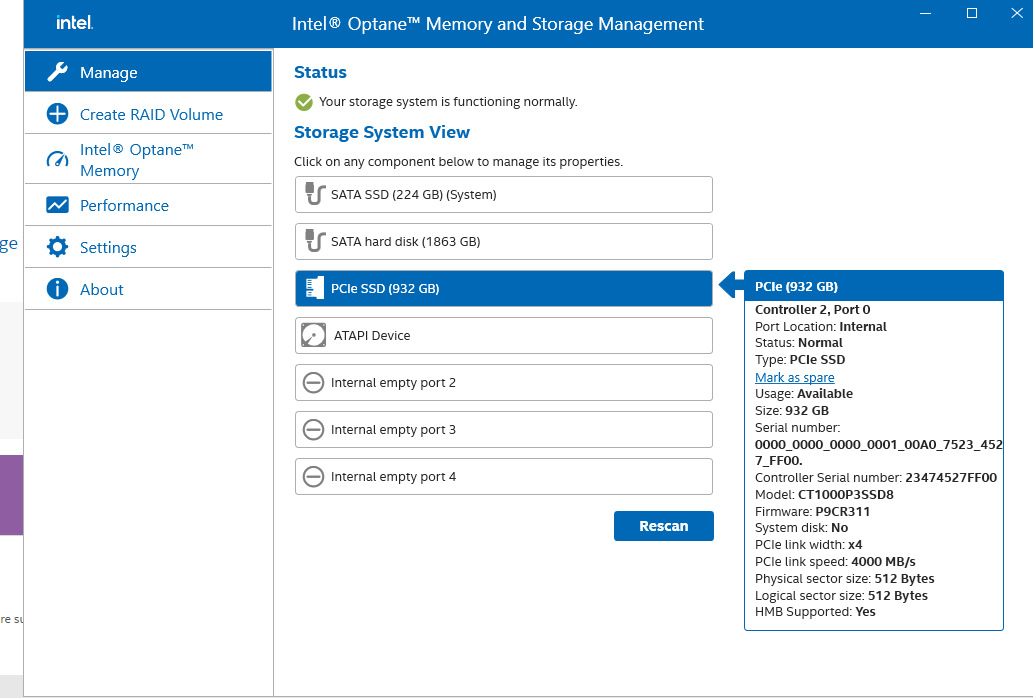
Task: Click the ATAPI Device disc icon
Action: tap(314, 335)
